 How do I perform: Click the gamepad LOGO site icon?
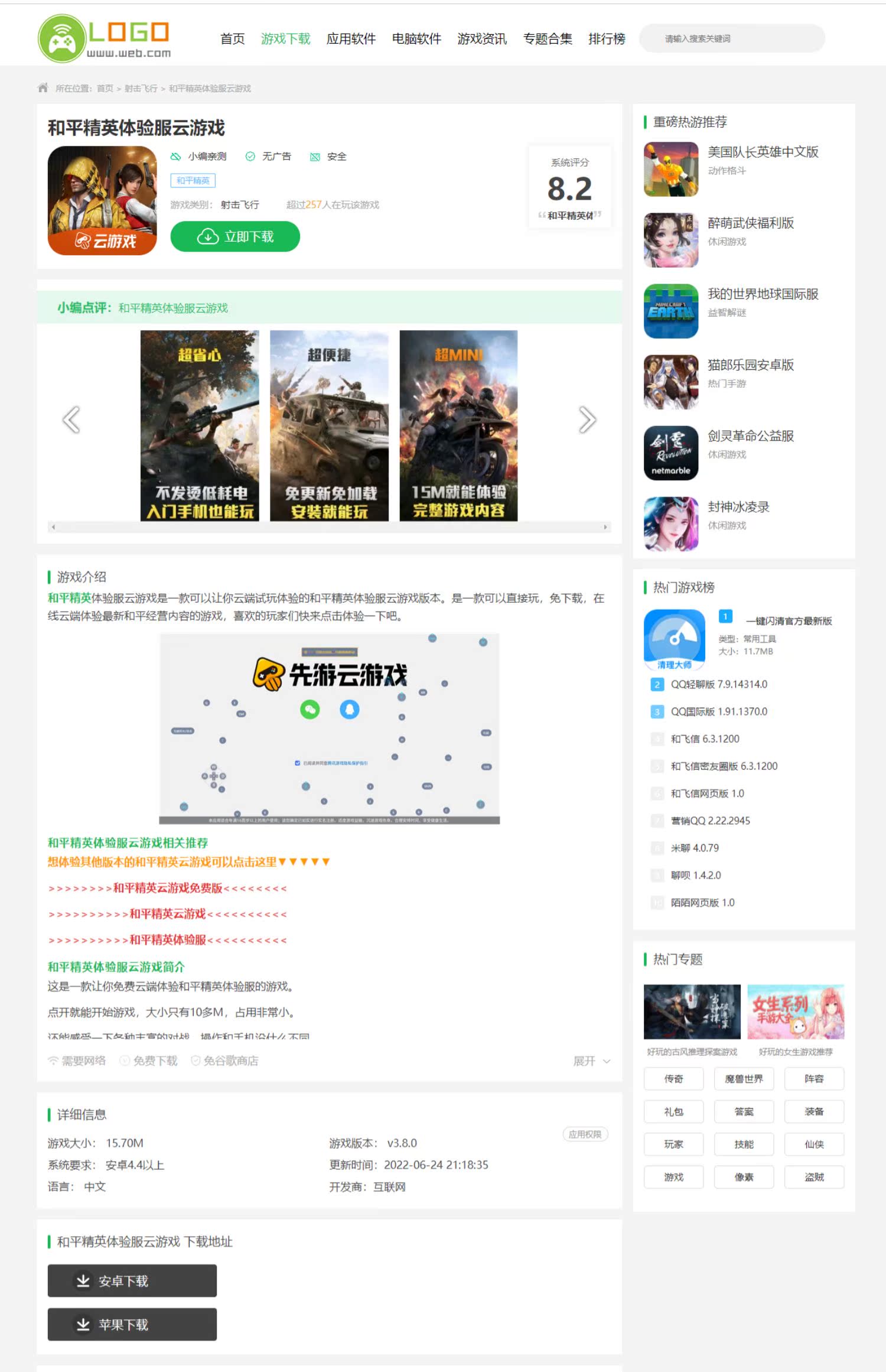61,39
